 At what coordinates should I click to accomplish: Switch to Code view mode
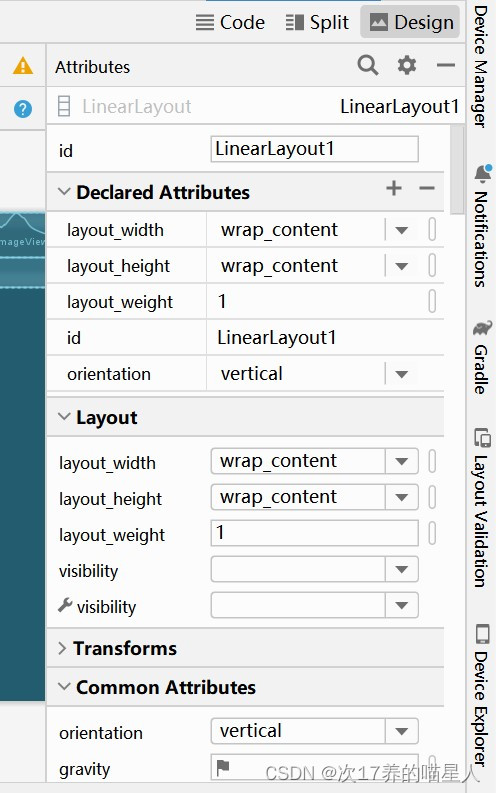point(230,22)
